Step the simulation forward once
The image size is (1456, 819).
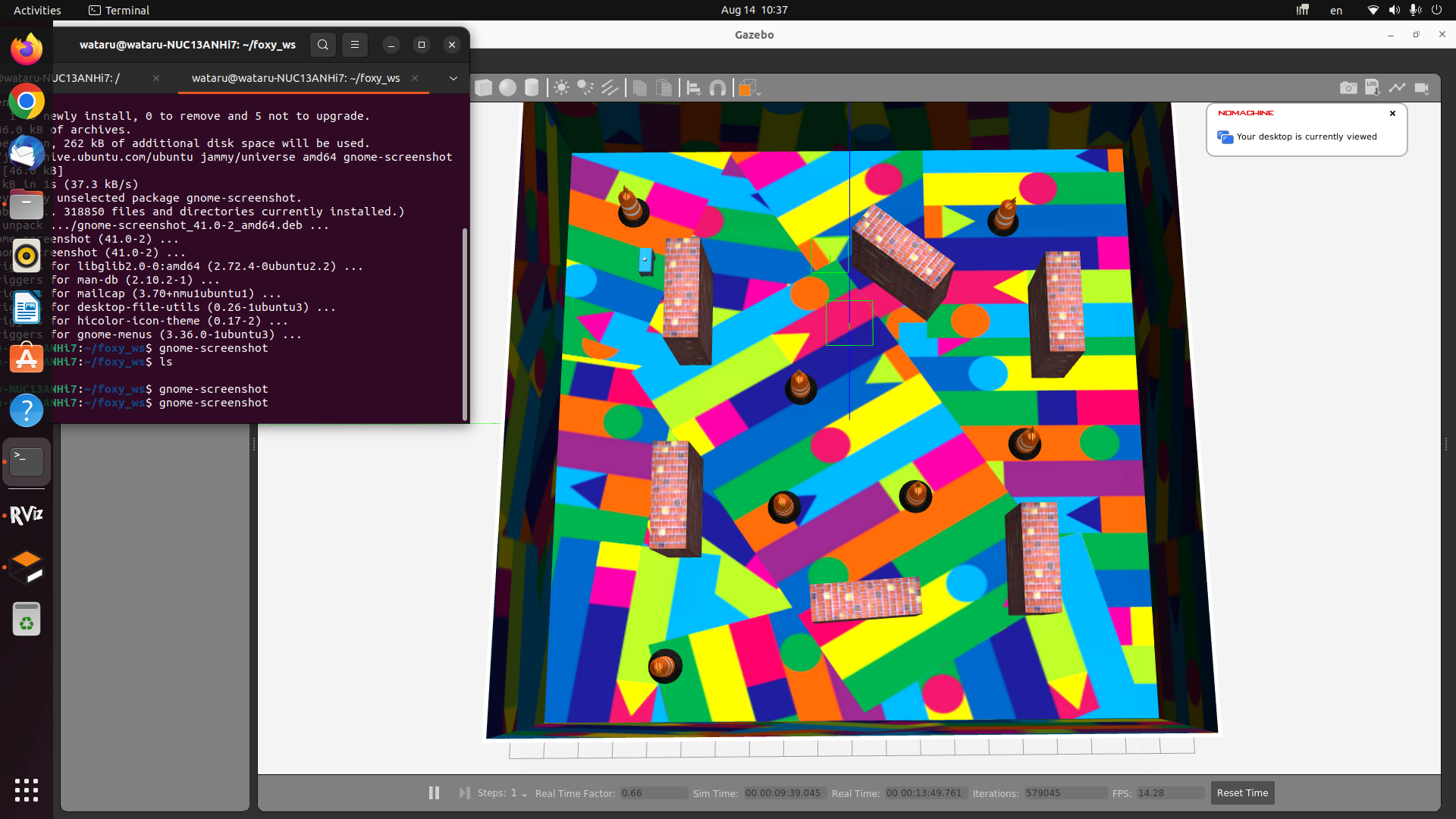click(x=464, y=792)
